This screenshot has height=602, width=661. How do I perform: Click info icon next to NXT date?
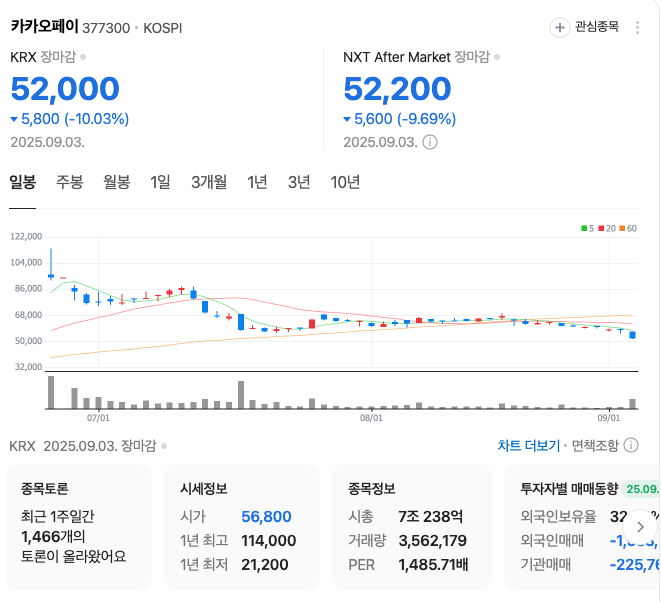tap(430, 142)
